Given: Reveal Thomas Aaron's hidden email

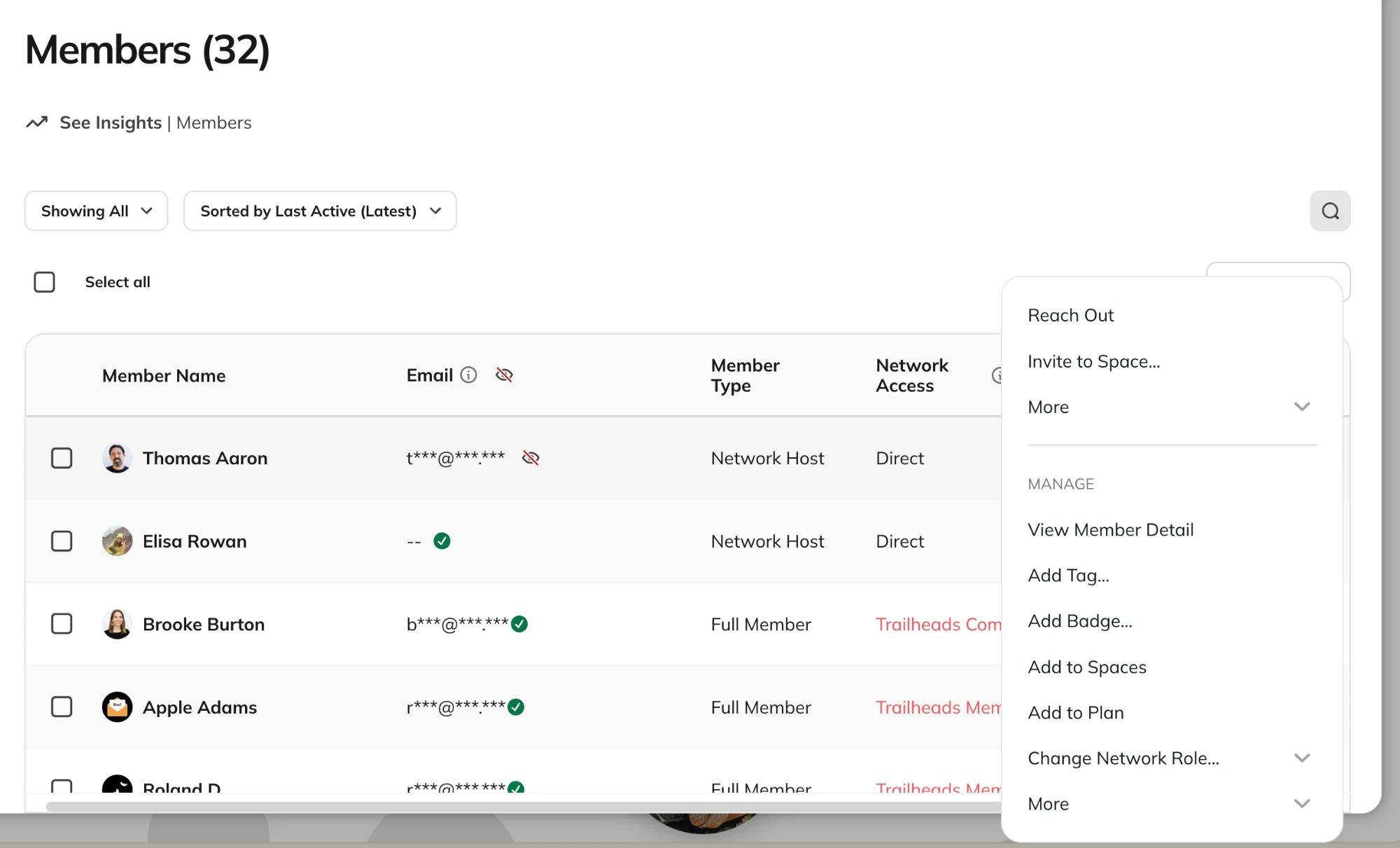Looking at the screenshot, I should pyautogui.click(x=531, y=458).
